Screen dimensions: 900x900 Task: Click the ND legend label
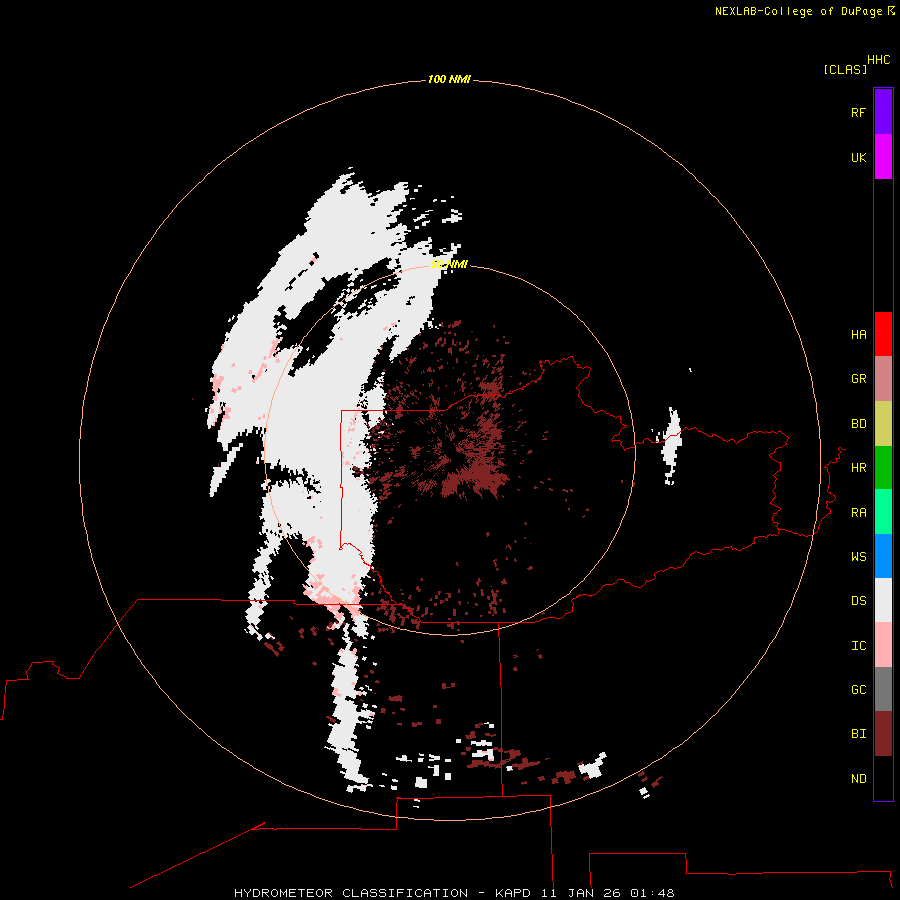pos(858,779)
